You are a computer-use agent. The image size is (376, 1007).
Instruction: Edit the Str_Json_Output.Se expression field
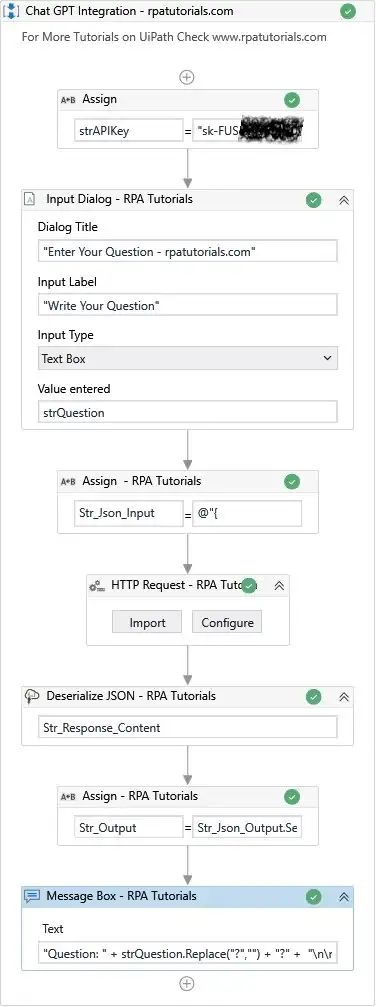coord(247,828)
